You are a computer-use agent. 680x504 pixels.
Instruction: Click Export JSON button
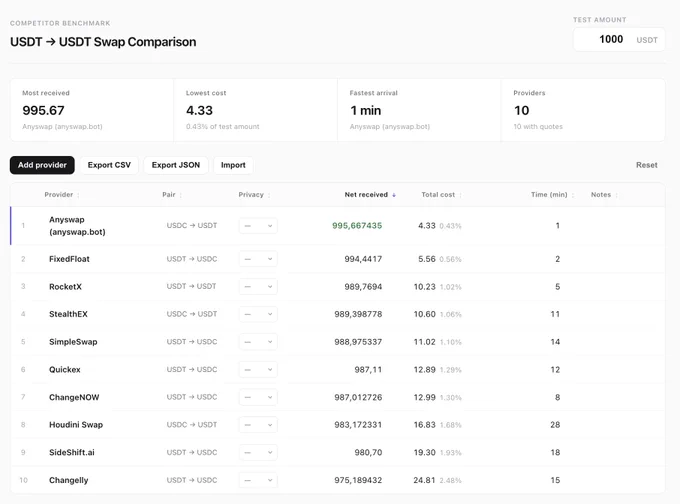tap(176, 165)
